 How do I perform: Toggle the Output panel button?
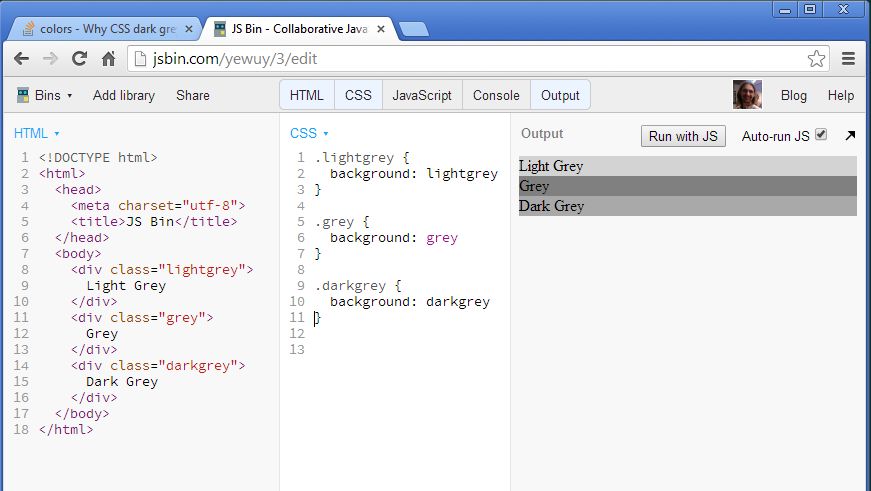point(560,95)
